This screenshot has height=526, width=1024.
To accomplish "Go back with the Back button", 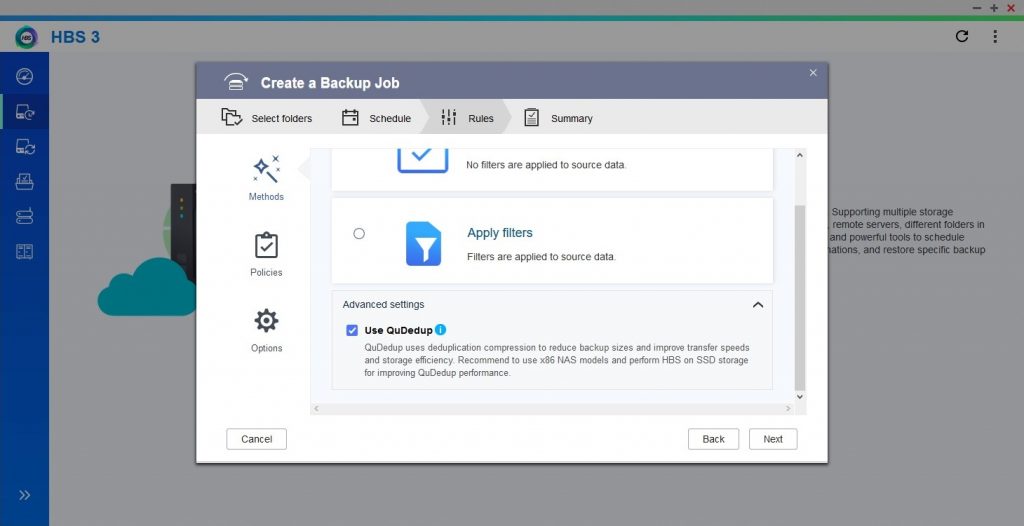I will tap(713, 439).
